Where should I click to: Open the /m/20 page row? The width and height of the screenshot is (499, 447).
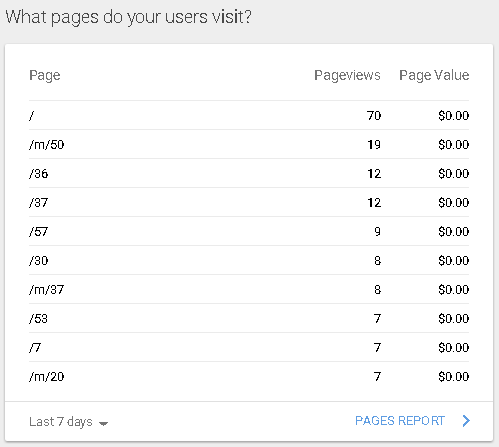pos(249,376)
